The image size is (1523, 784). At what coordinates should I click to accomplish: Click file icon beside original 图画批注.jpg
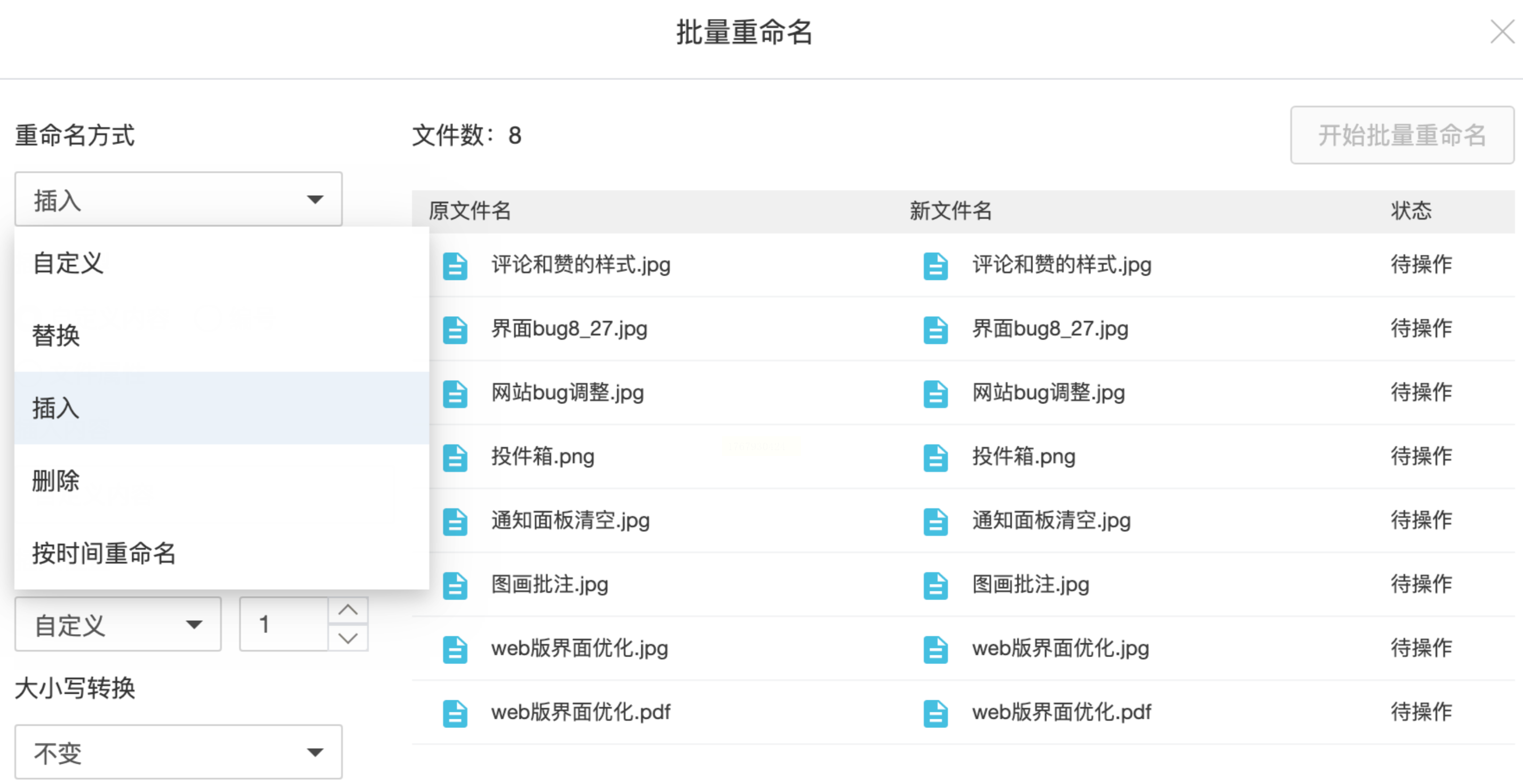(x=455, y=585)
